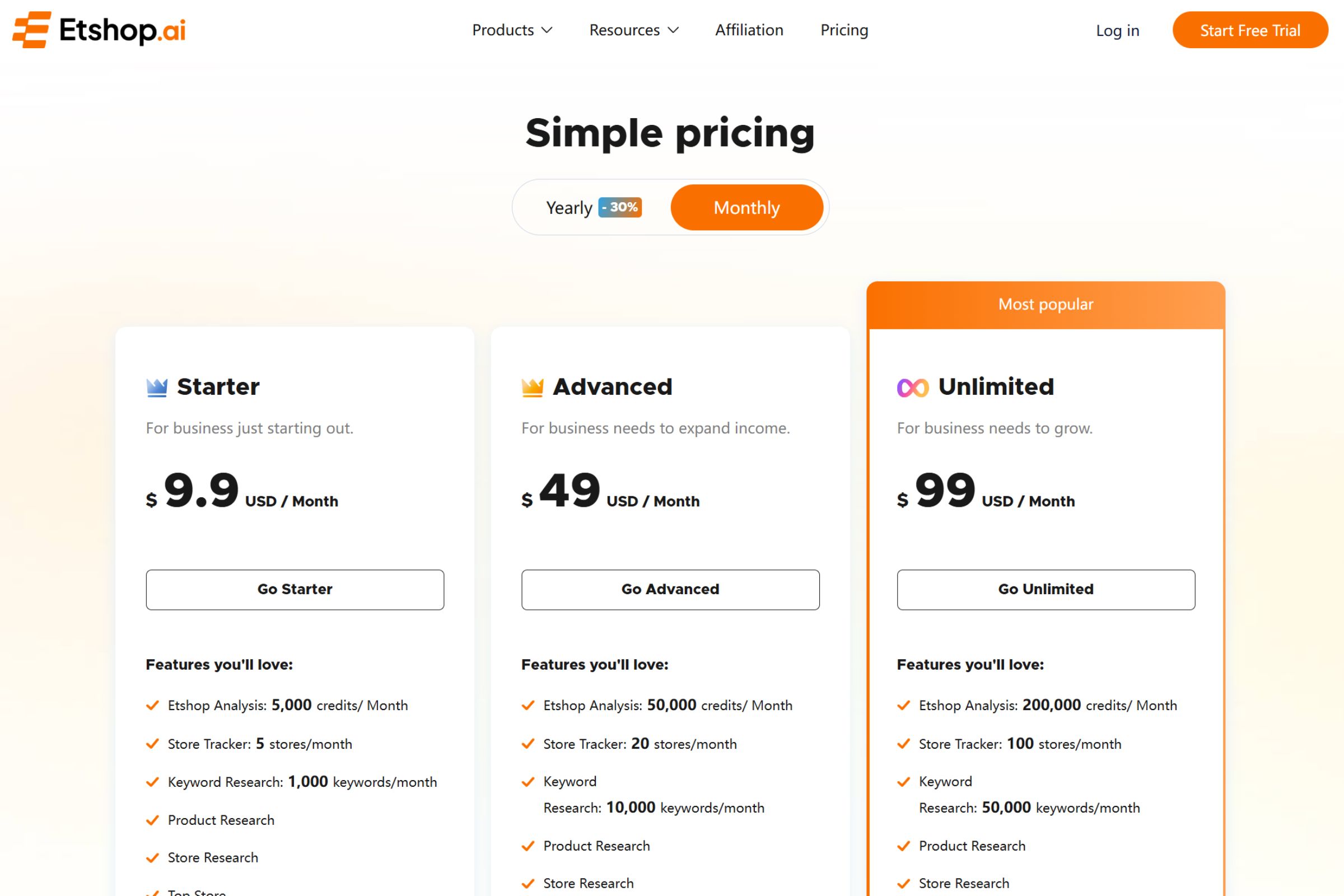Image resolution: width=1344 pixels, height=896 pixels.
Task: Click the Etshop.ai logo icon
Action: tap(32, 30)
